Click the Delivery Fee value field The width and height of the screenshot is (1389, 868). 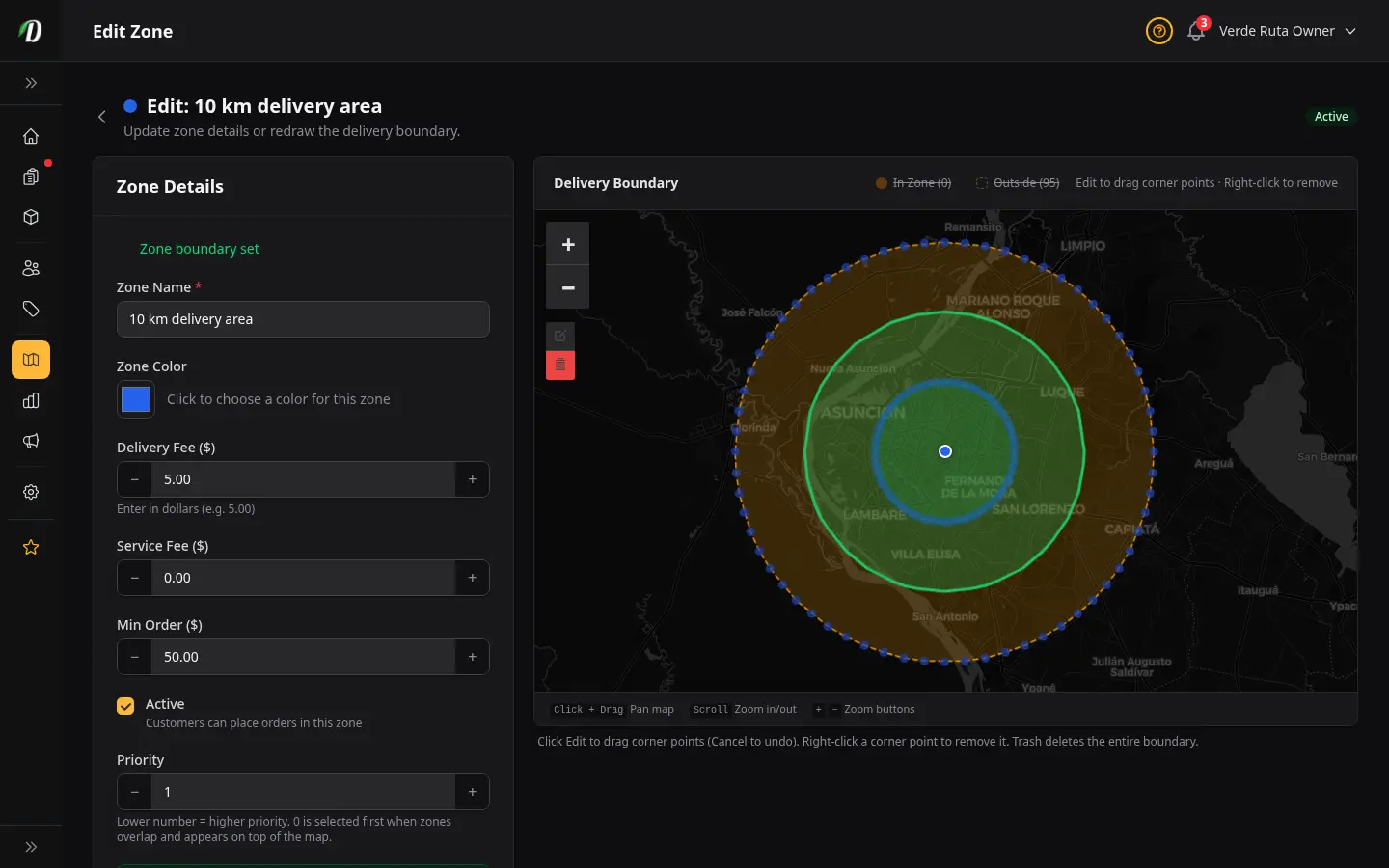[303, 479]
